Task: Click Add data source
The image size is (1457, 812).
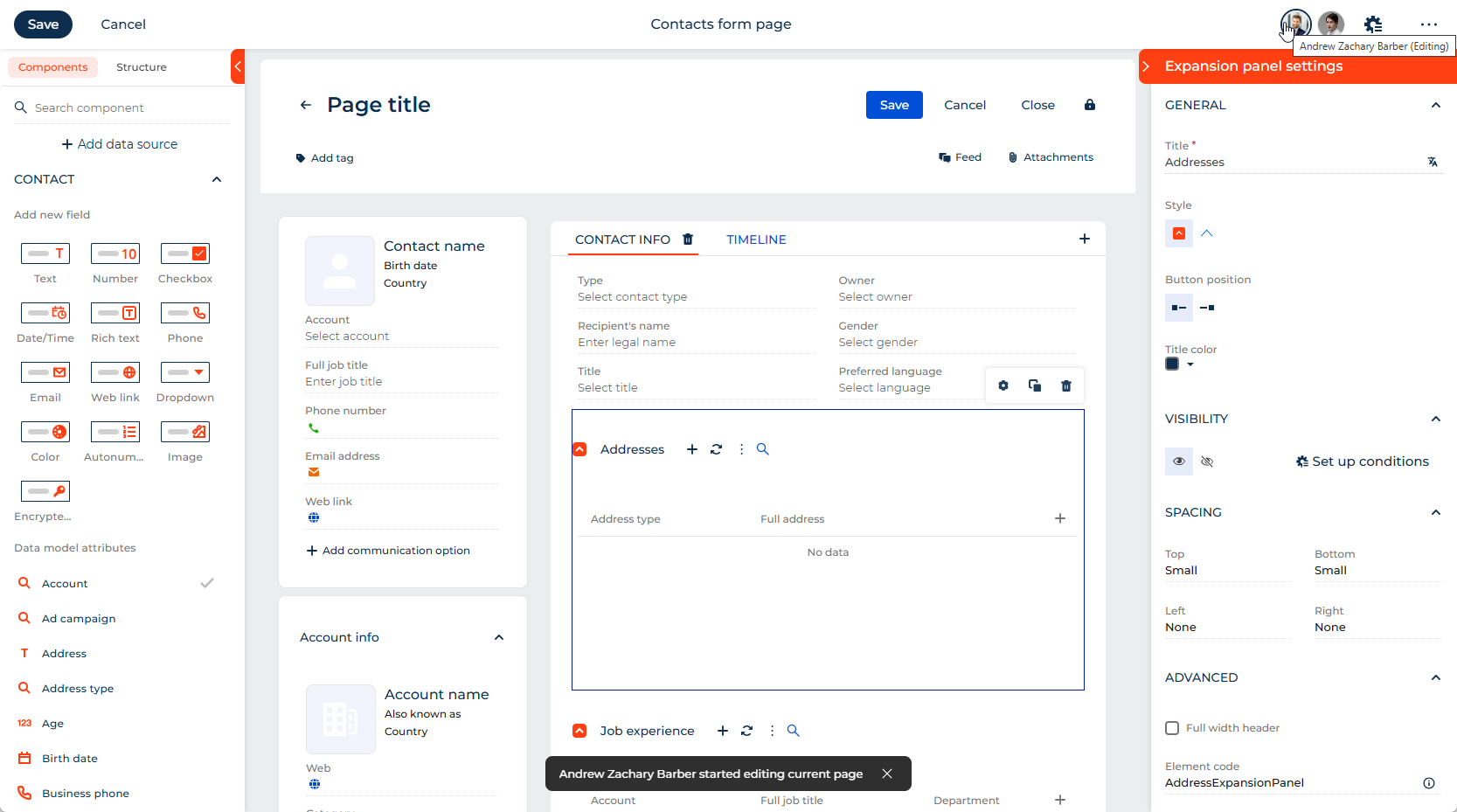Action: coord(119,144)
